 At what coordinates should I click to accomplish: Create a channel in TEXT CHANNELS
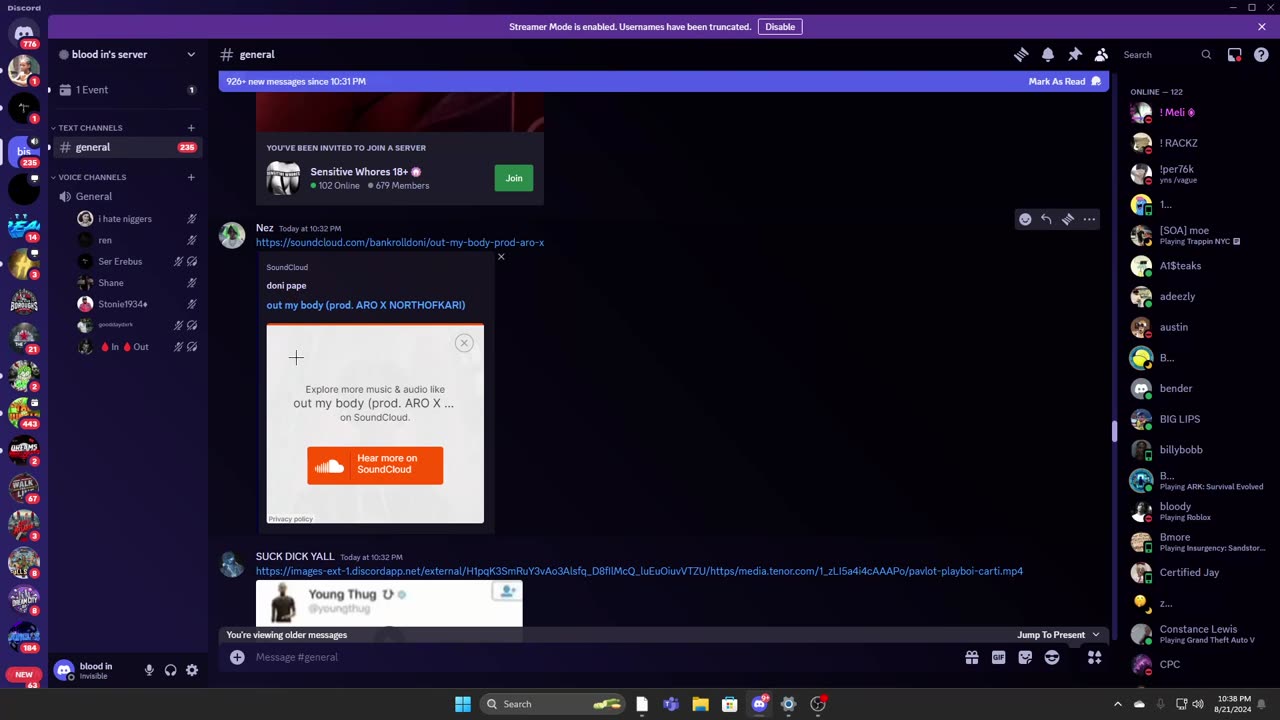tap(191, 128)
